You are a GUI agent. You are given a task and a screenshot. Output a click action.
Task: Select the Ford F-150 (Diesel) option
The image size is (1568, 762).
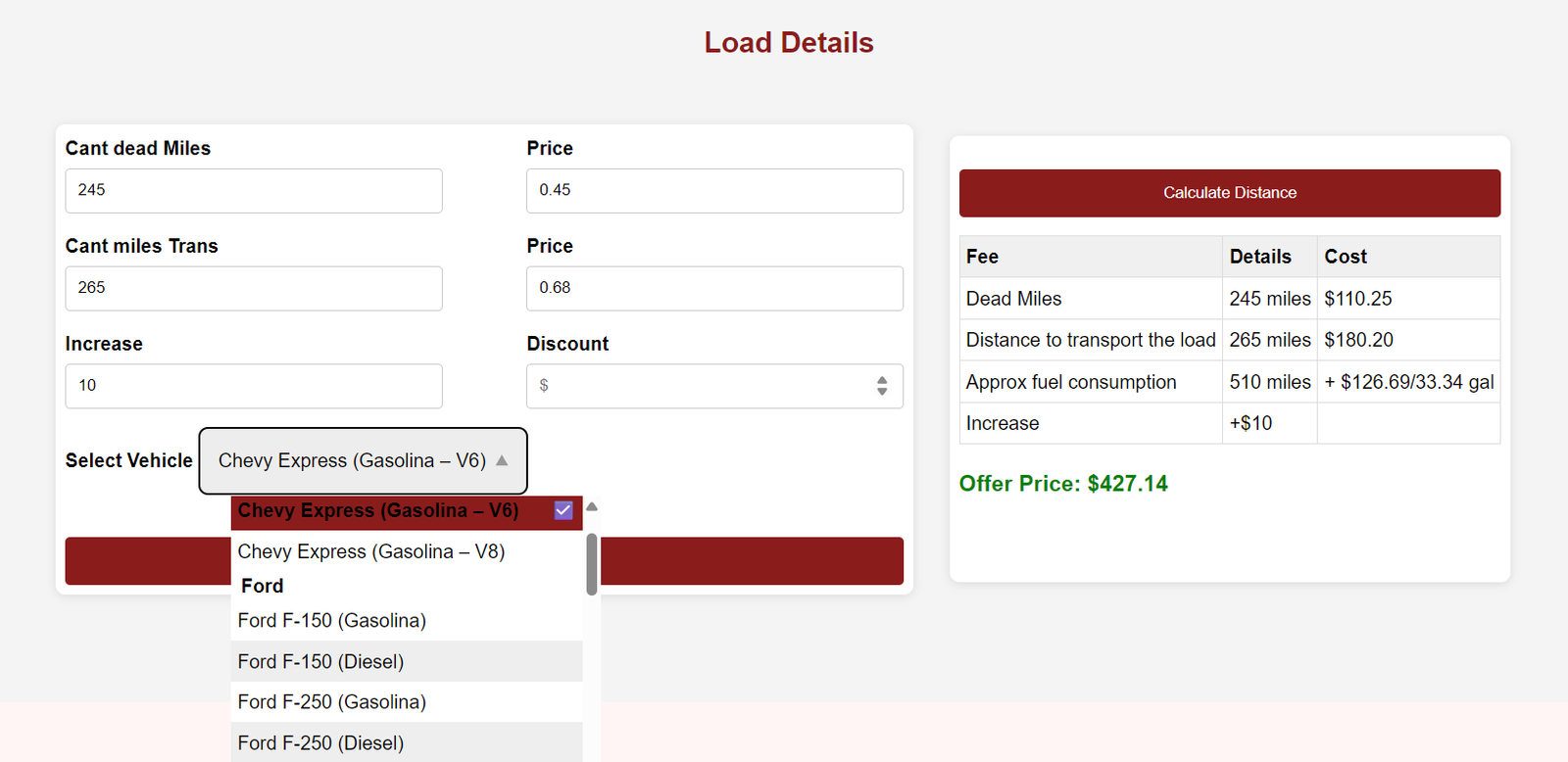321,661
